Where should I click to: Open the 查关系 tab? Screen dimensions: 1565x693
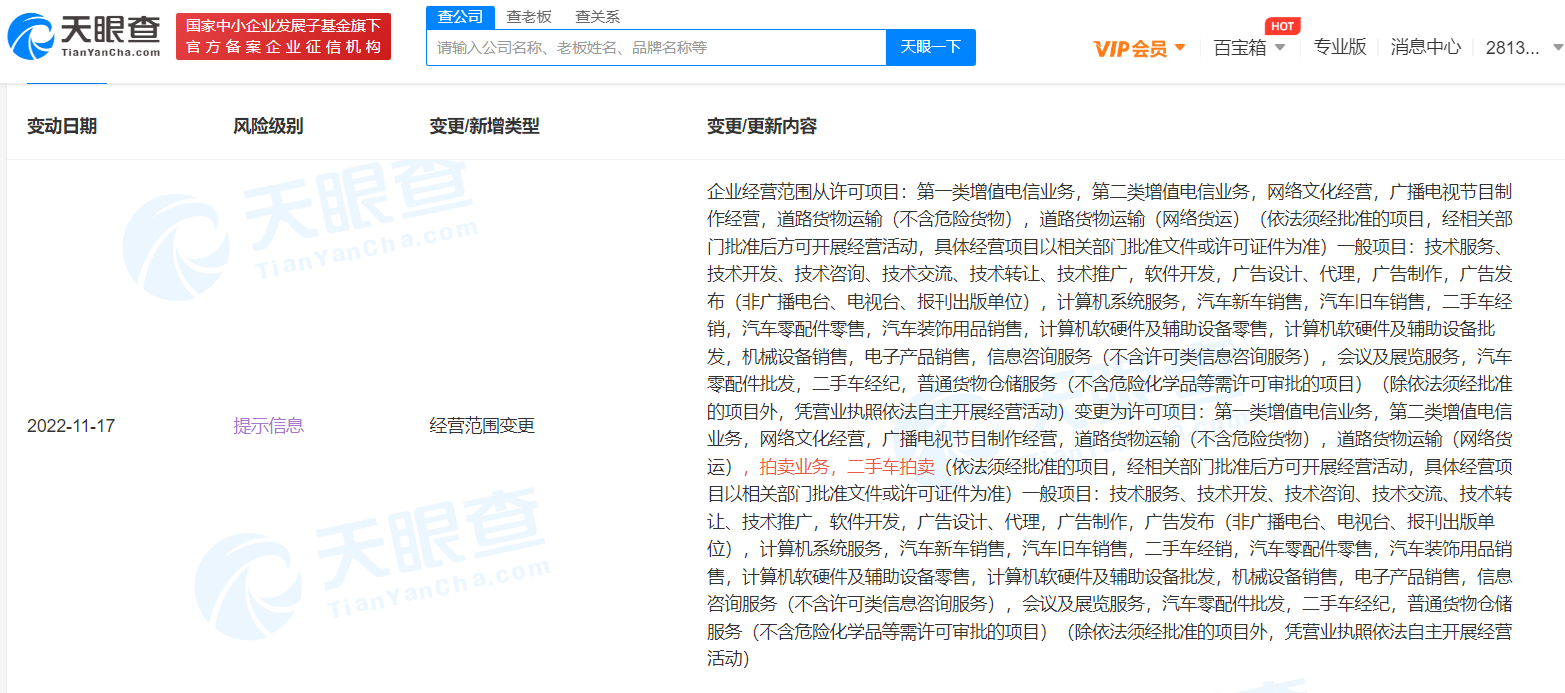[x=597, y=16]
